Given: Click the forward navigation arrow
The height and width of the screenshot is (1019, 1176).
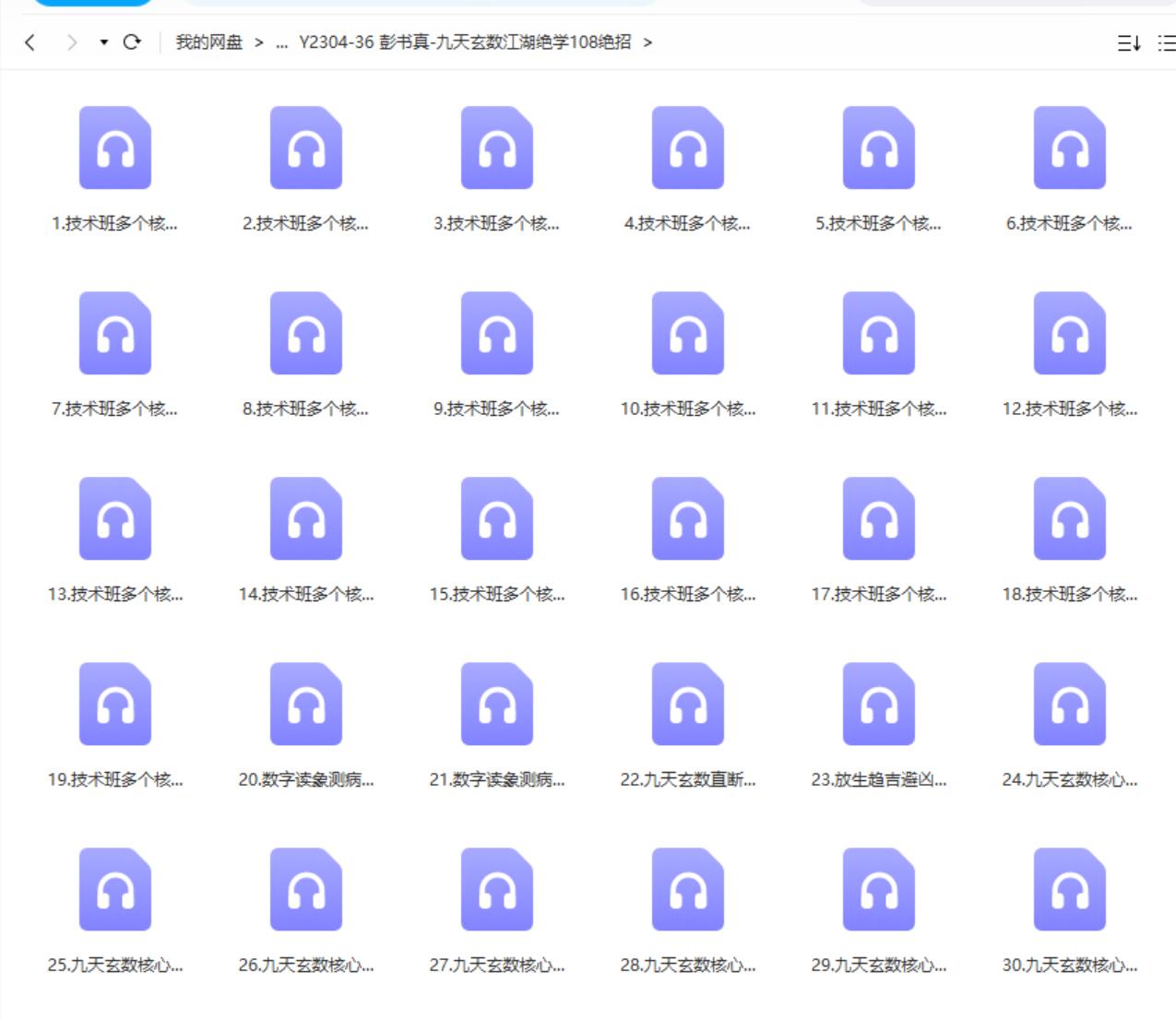Looking at the screenshot, I should [x=72, y=42].
